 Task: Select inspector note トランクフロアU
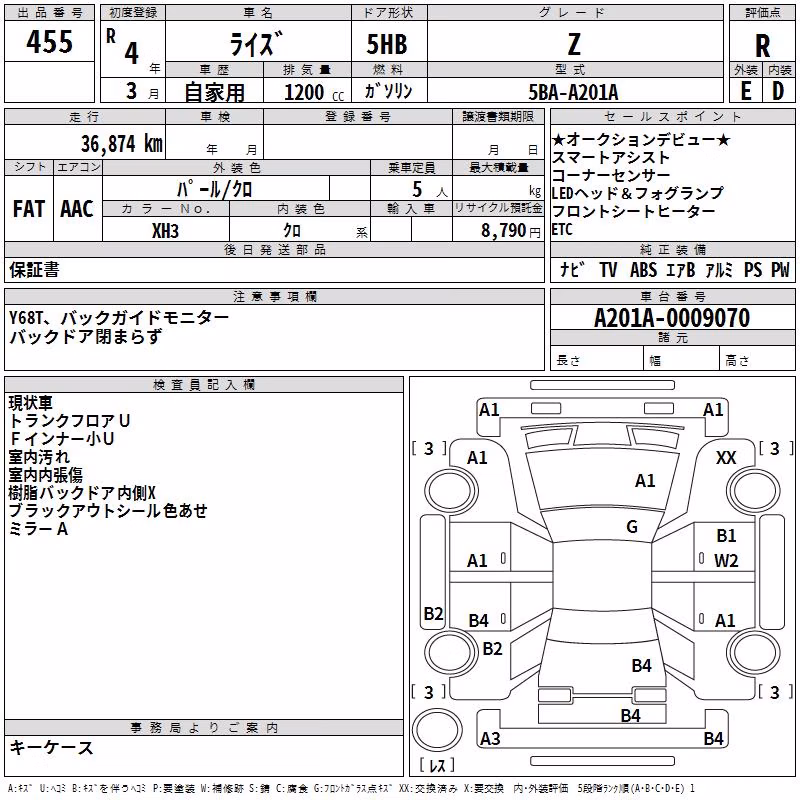pyautogui.click(x=69, y=420)
